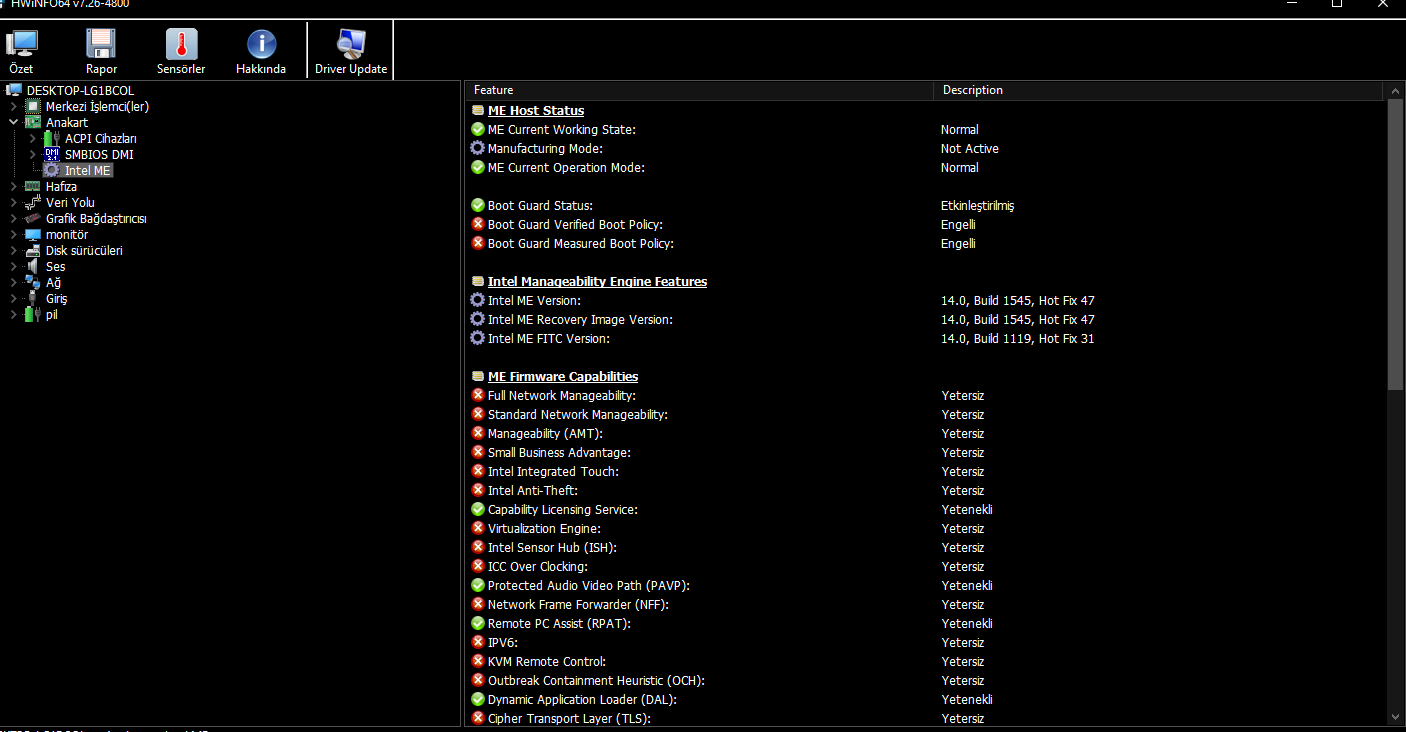Click the Feature column header

tap(700, 90)
